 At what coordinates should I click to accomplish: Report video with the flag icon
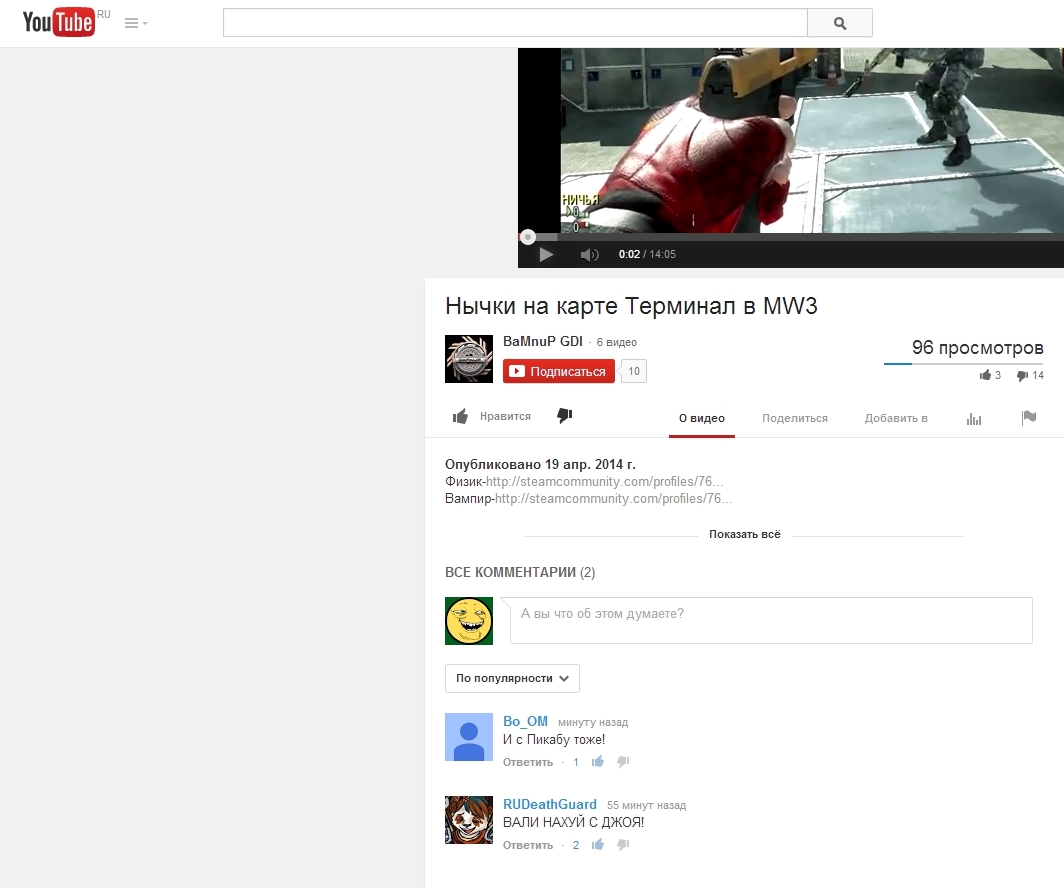1029,418
